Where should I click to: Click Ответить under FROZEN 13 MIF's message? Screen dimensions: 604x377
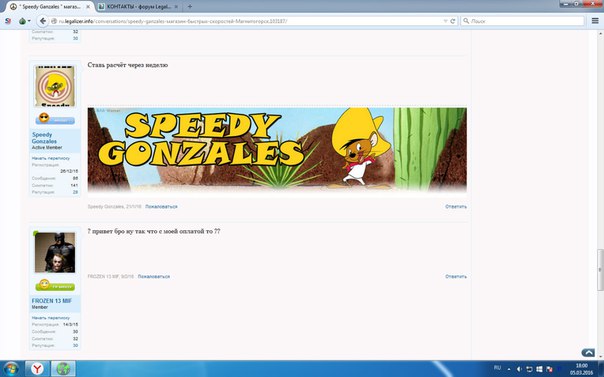tap(456, 276)
